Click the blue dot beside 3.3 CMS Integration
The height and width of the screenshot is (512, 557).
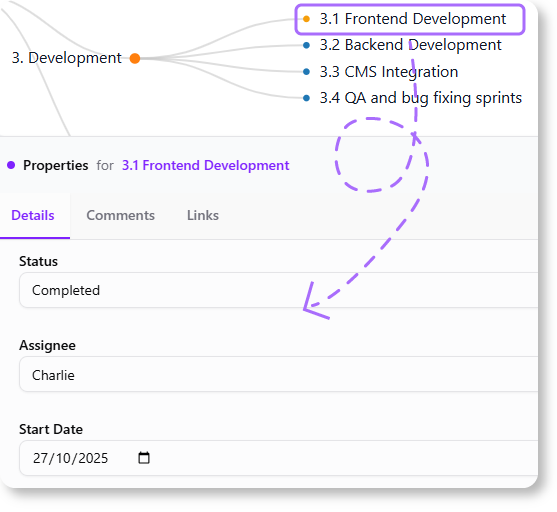[306, 72]
